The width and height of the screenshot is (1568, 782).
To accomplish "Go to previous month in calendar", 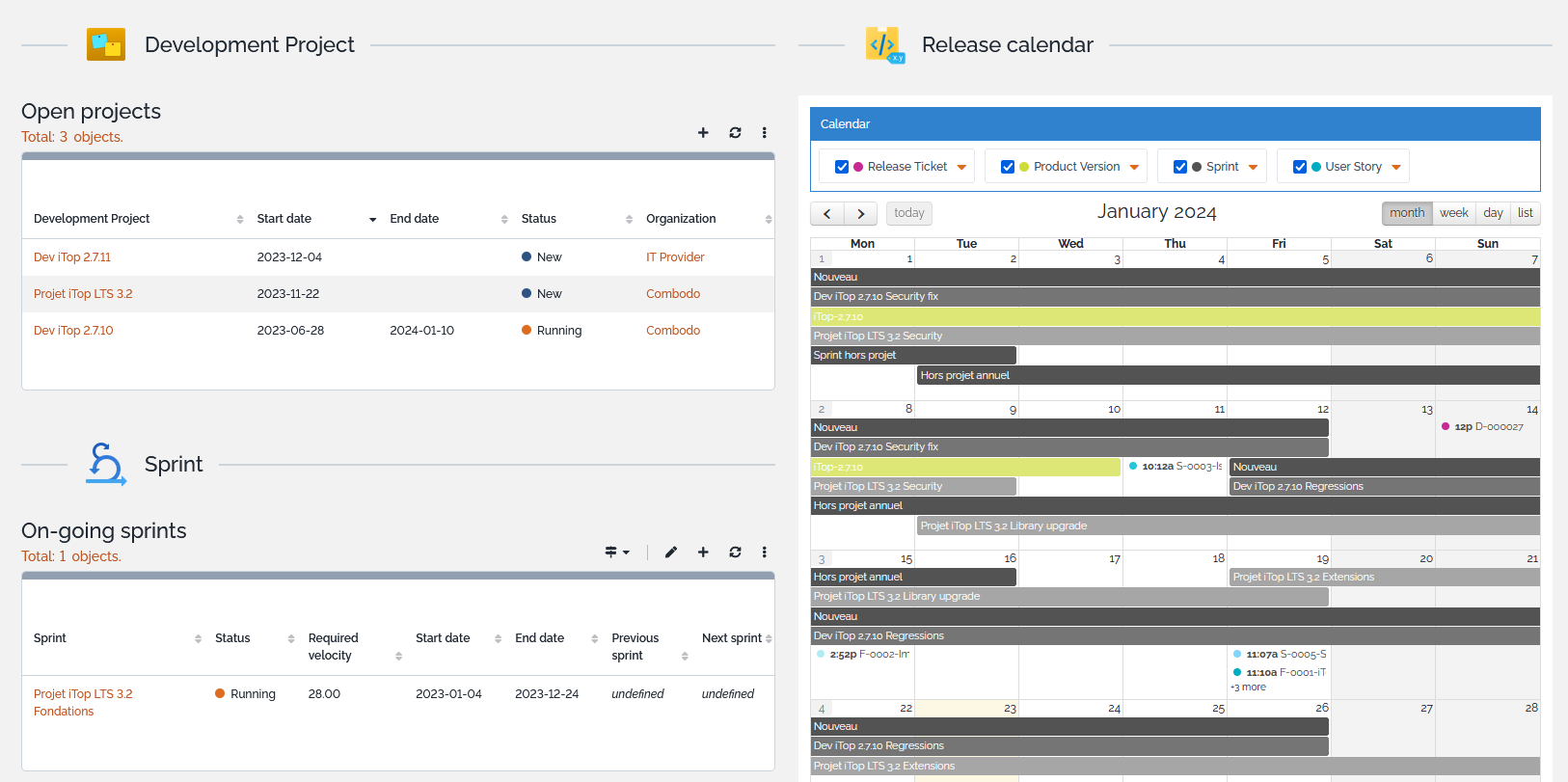I will pos(827,213).
